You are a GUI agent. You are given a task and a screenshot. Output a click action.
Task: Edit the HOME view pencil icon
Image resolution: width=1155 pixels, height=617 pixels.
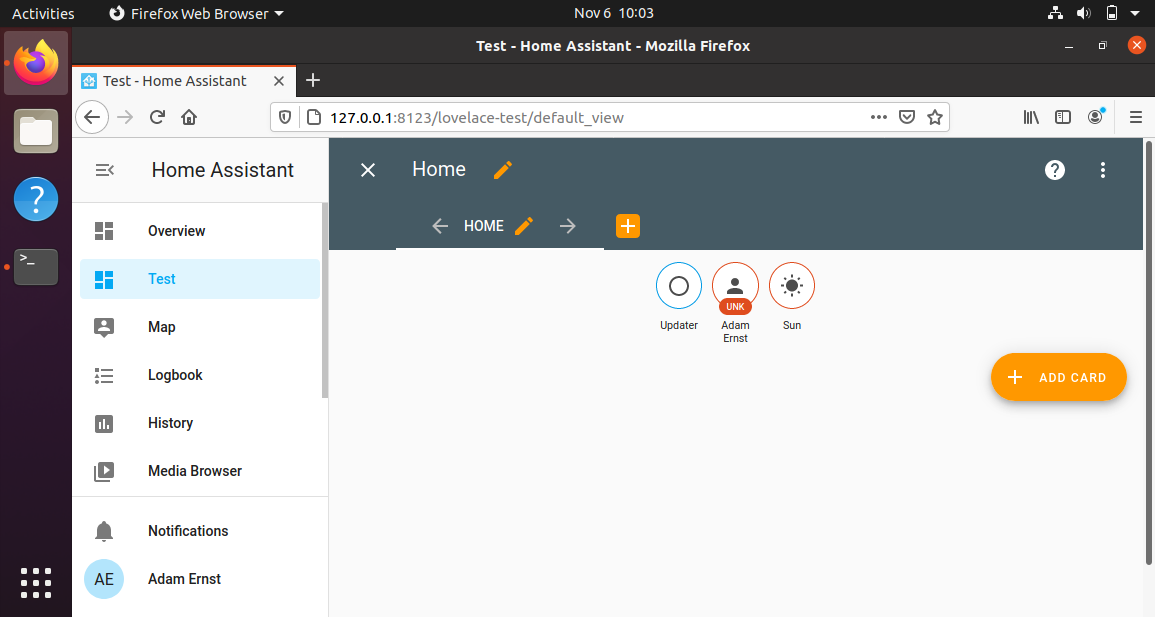[524, 226]
